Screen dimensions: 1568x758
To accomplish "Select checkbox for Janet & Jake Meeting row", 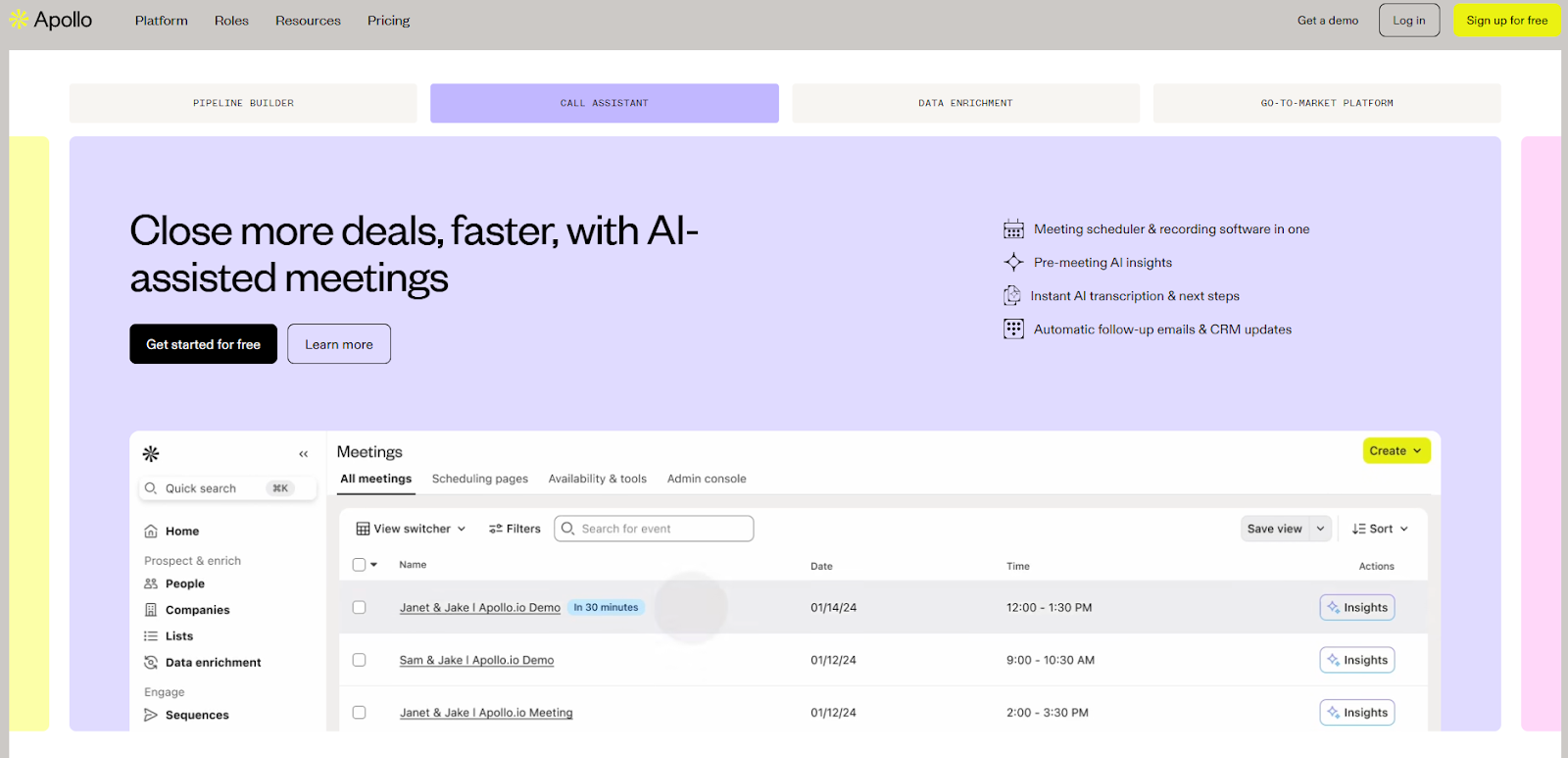I will (360, 713).
